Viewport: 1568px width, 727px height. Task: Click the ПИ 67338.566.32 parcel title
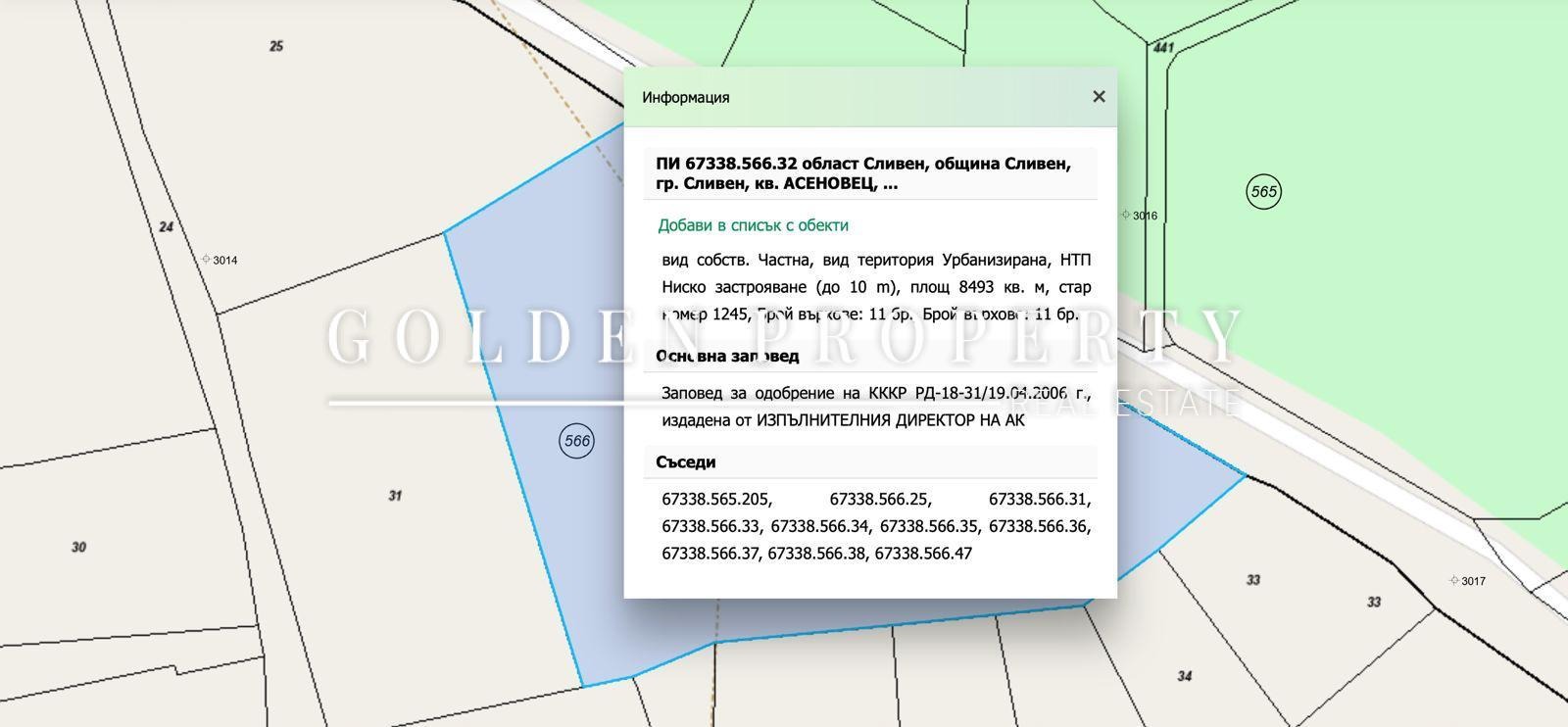[x=862, y=173]
